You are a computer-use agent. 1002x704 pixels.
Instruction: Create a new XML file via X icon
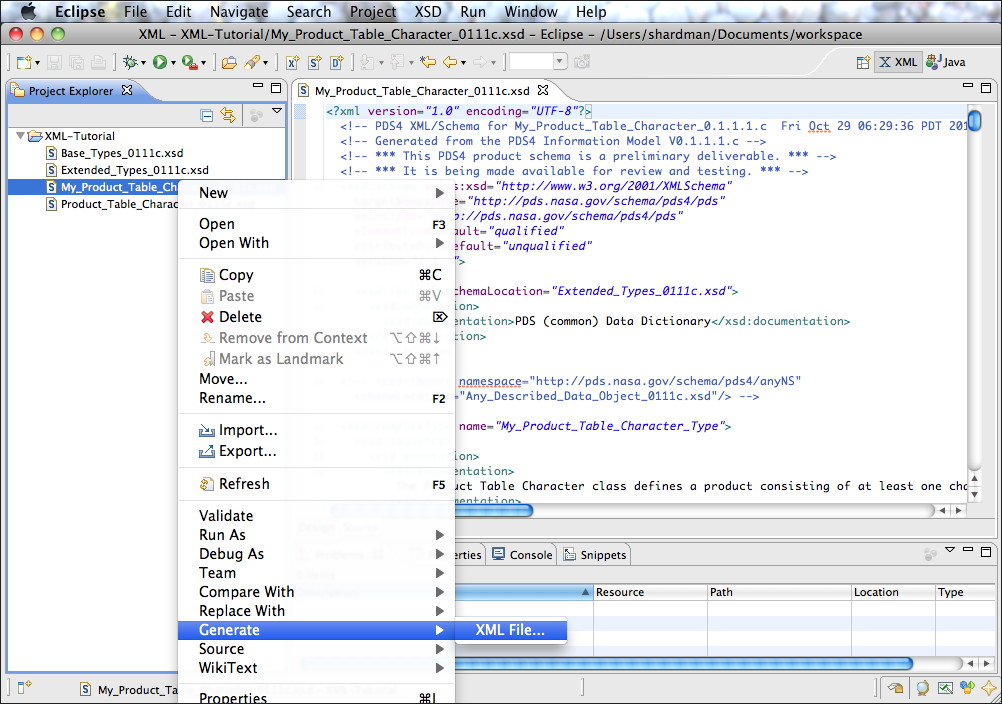click(293, 62)
